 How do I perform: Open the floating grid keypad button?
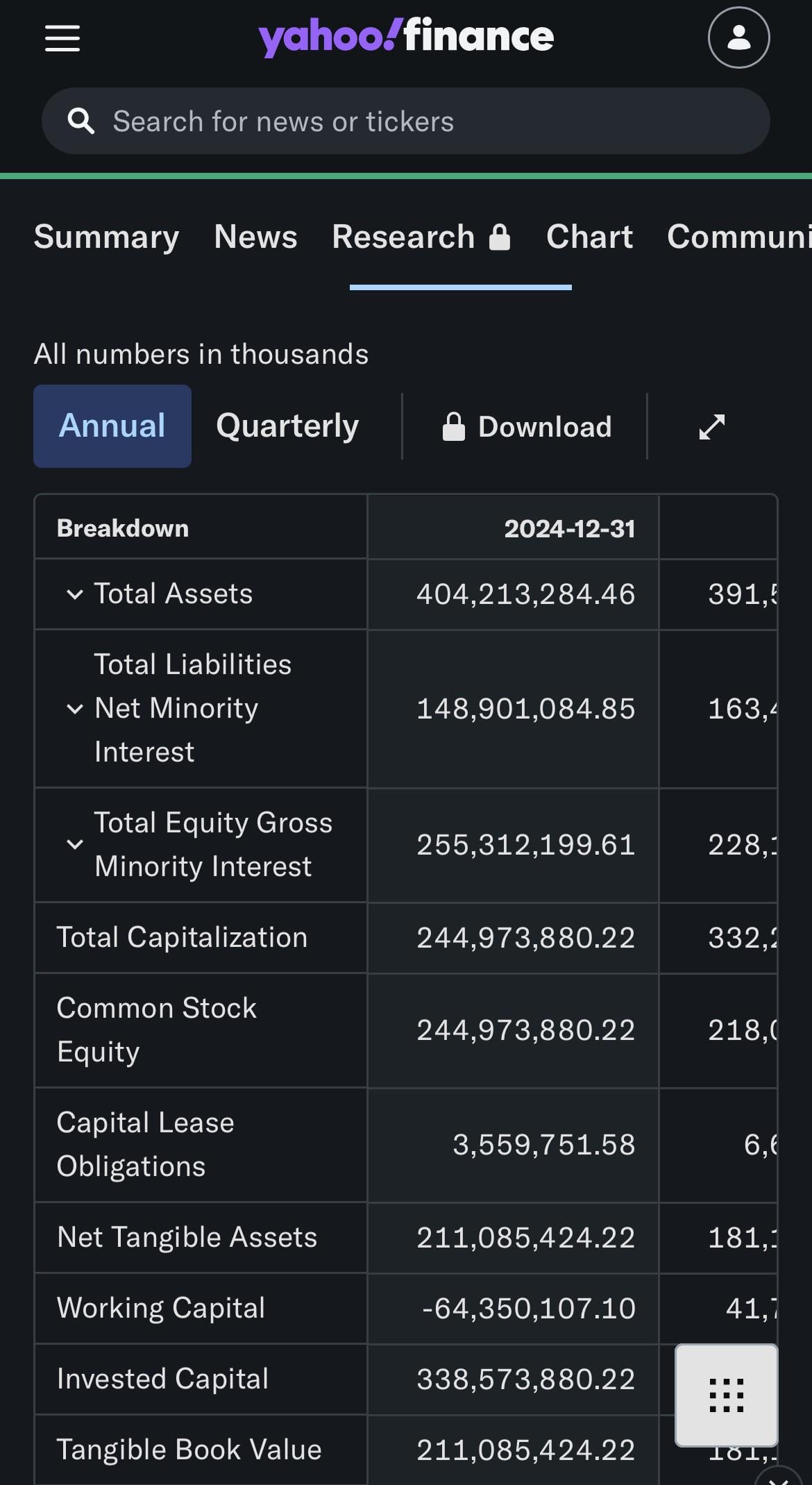tap(726, 1395)
